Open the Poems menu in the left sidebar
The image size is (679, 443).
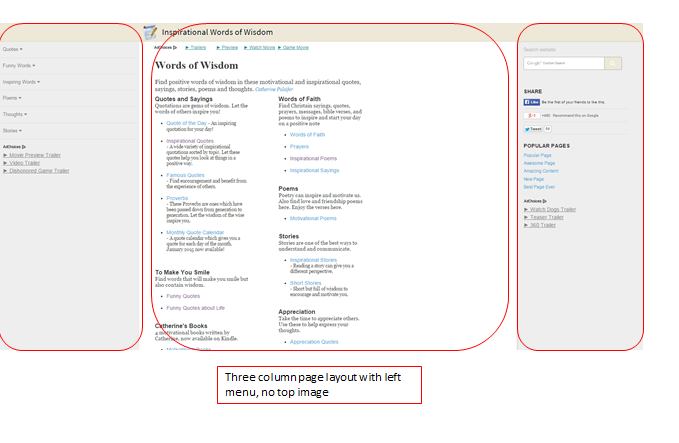pyautogui.click(x=12, y=98)
